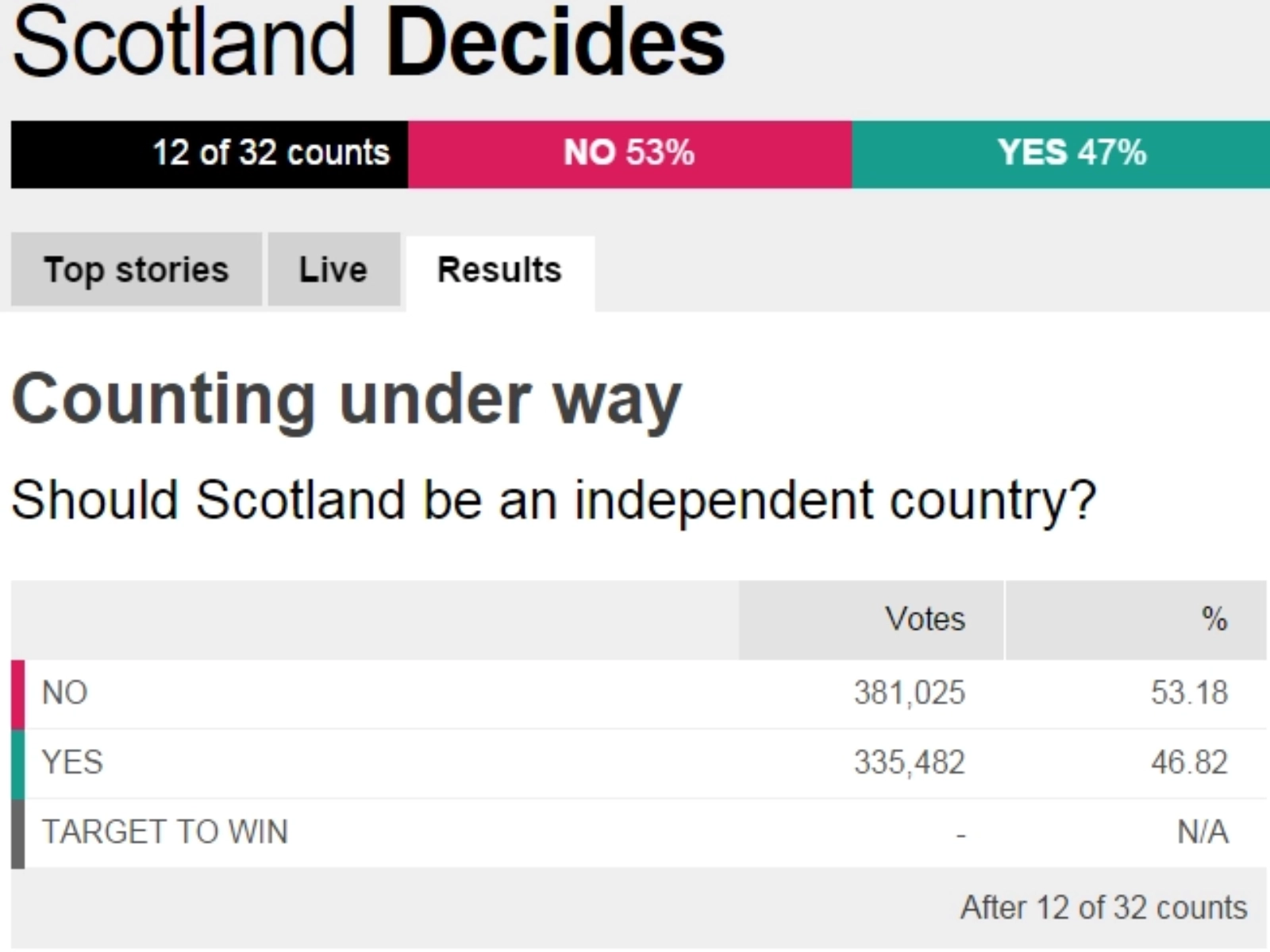Click the YES percentage 46.82
Viewport: 1270px width, 952px height.
[x=1189, y=763]
